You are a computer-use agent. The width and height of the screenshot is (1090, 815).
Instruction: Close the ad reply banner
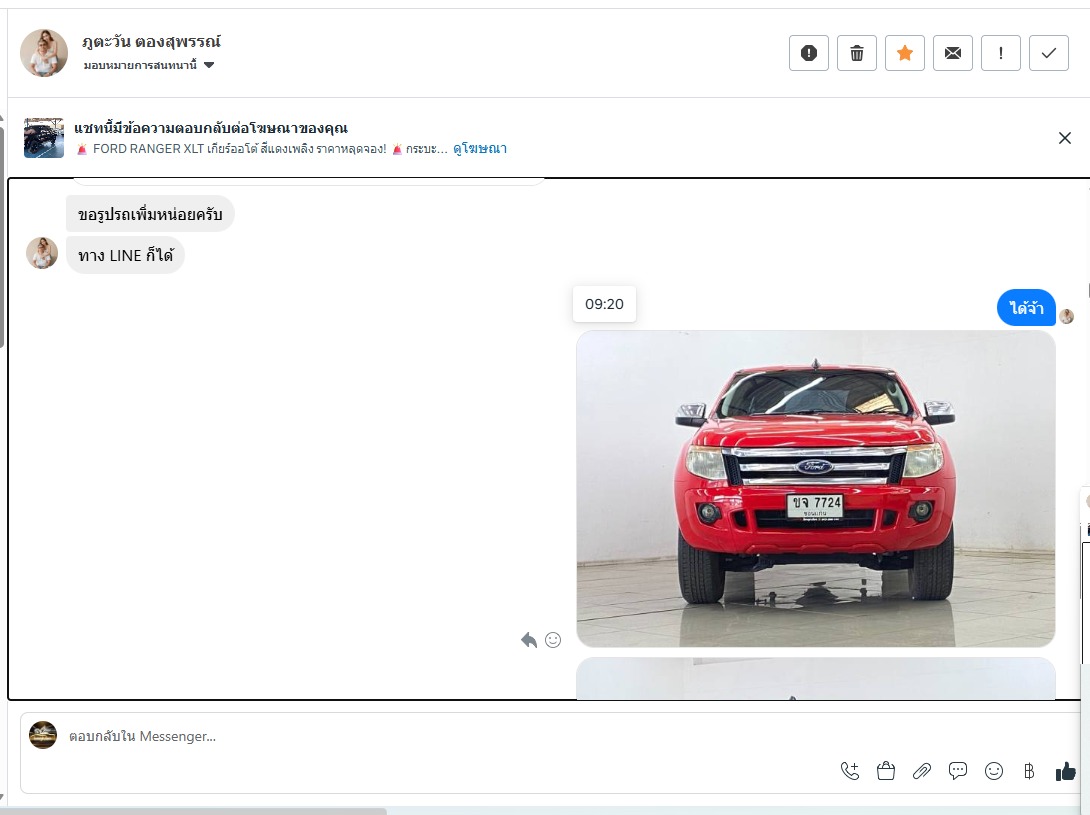(1064, 138)
